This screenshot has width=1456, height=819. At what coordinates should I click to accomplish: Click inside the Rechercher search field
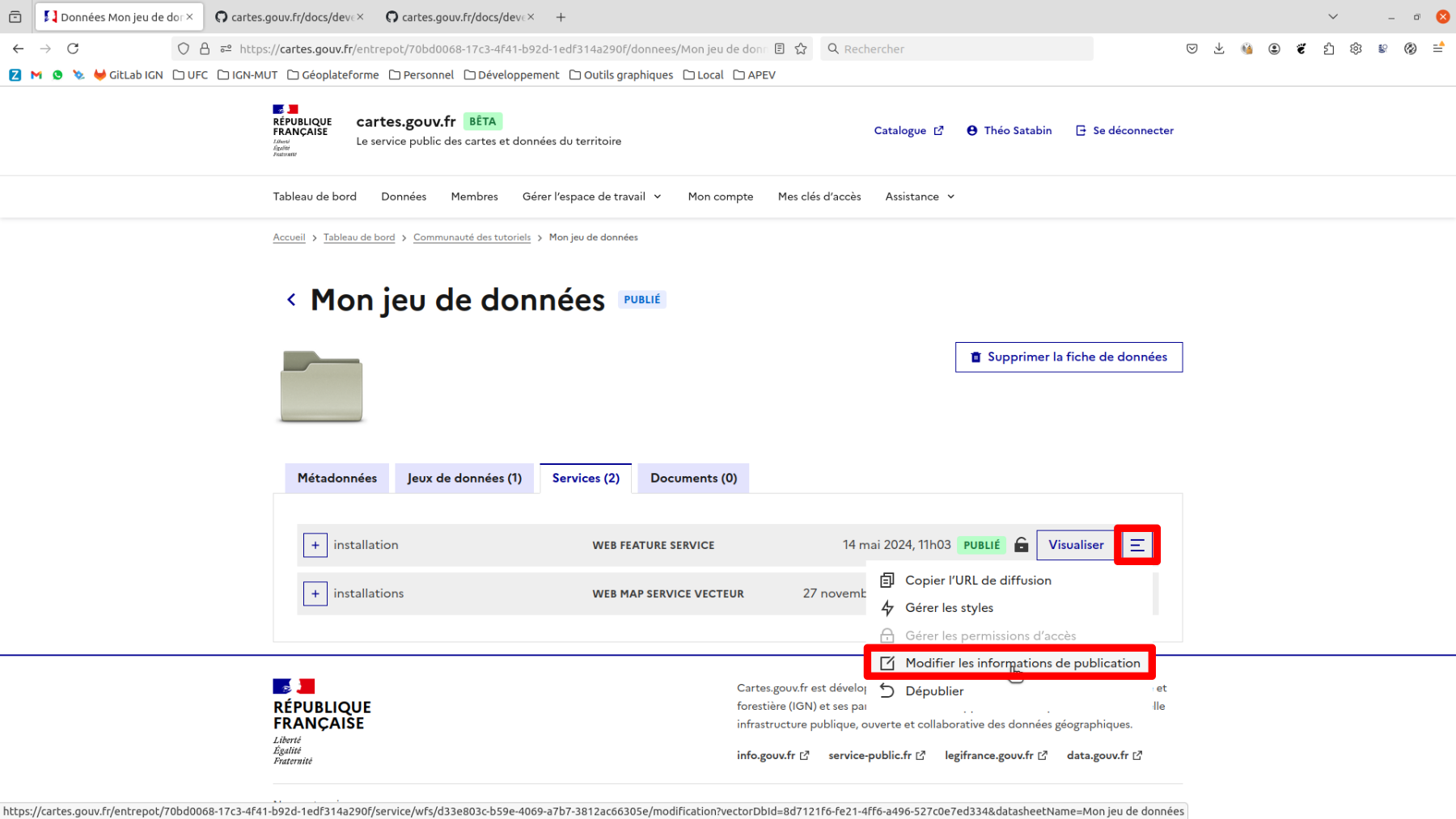[x=954, y=49]
